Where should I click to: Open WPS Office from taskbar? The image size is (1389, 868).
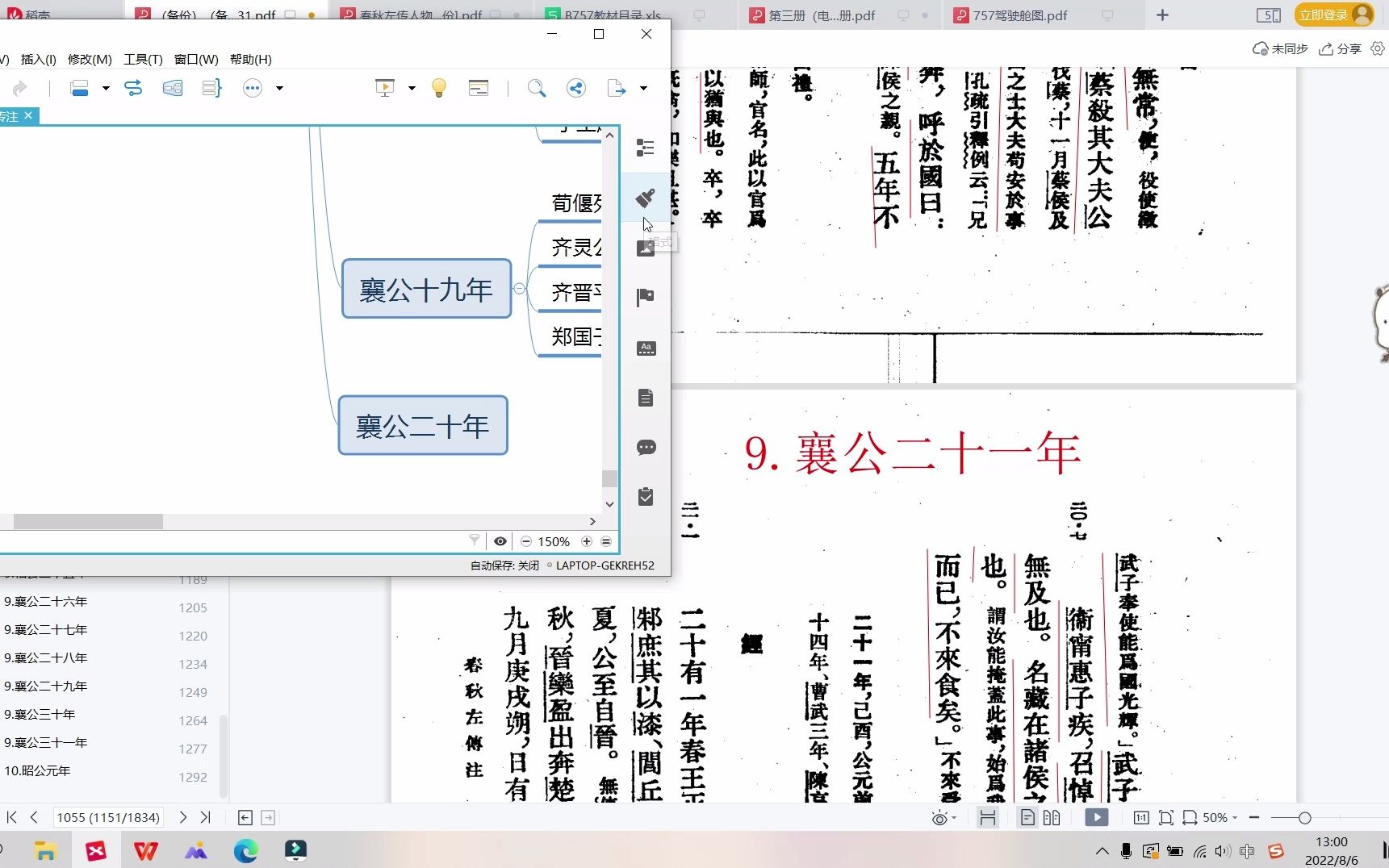pos(146,850)
